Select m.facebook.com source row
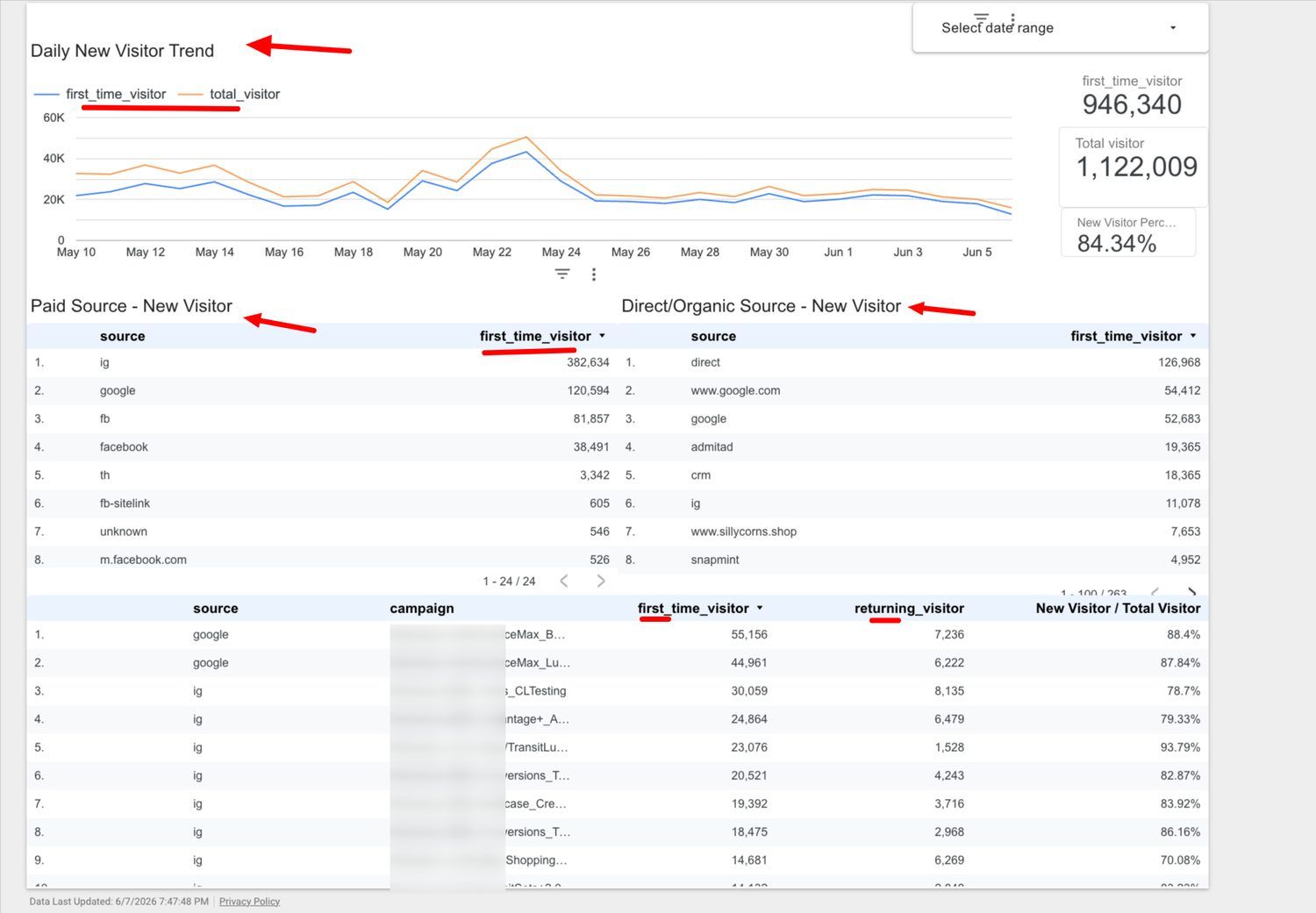Viewport: 1316px width, 913px height. point(322,560)
